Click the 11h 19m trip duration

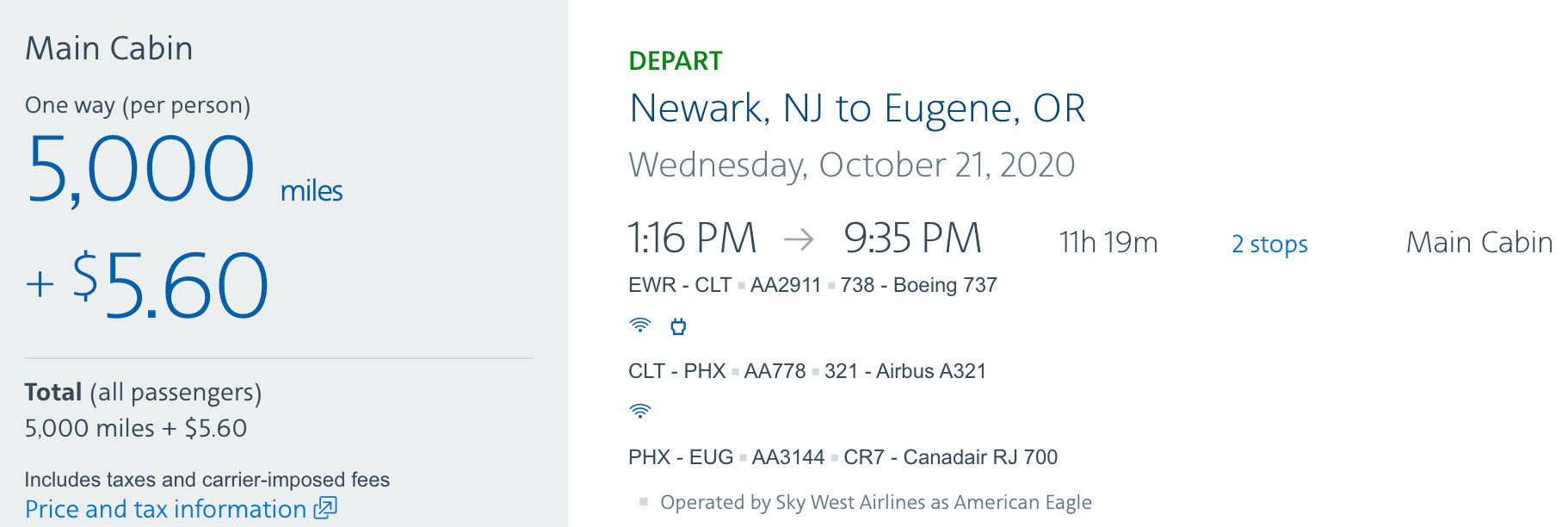1108,243
